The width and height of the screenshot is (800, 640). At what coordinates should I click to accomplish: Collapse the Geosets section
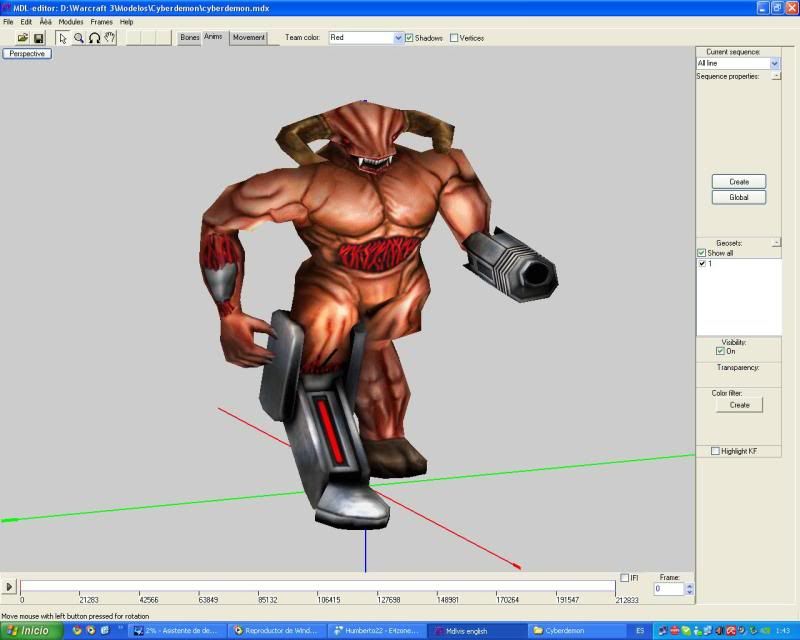pos(776,242)
